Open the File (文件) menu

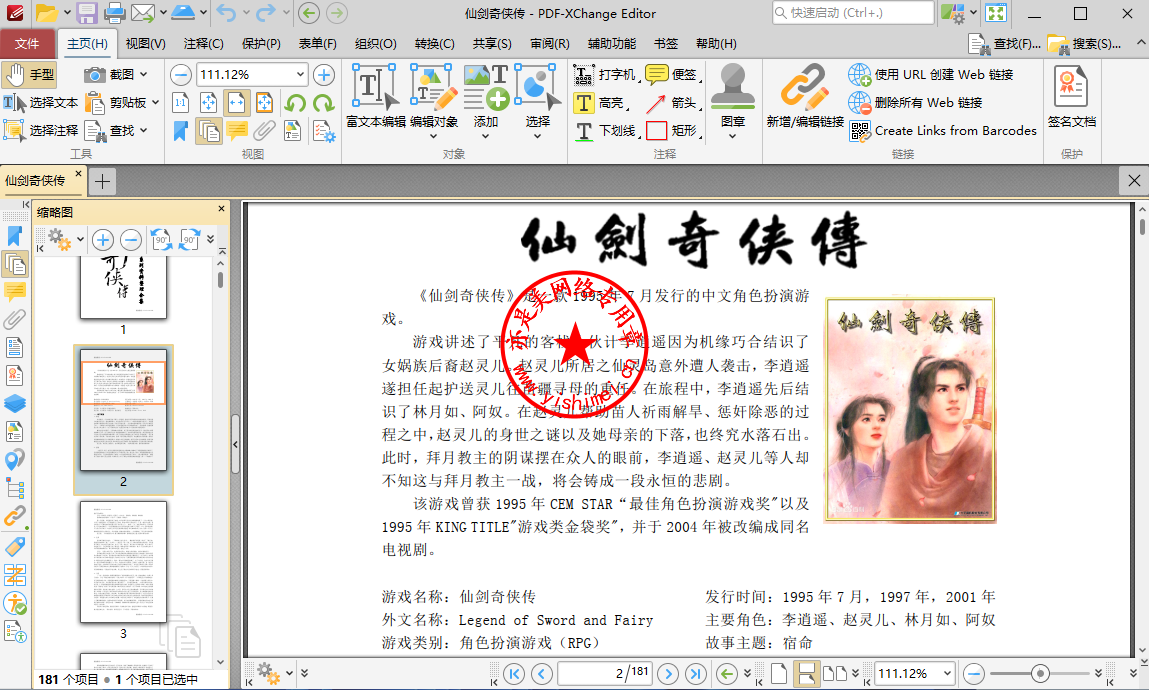click(x=27, y=44)
